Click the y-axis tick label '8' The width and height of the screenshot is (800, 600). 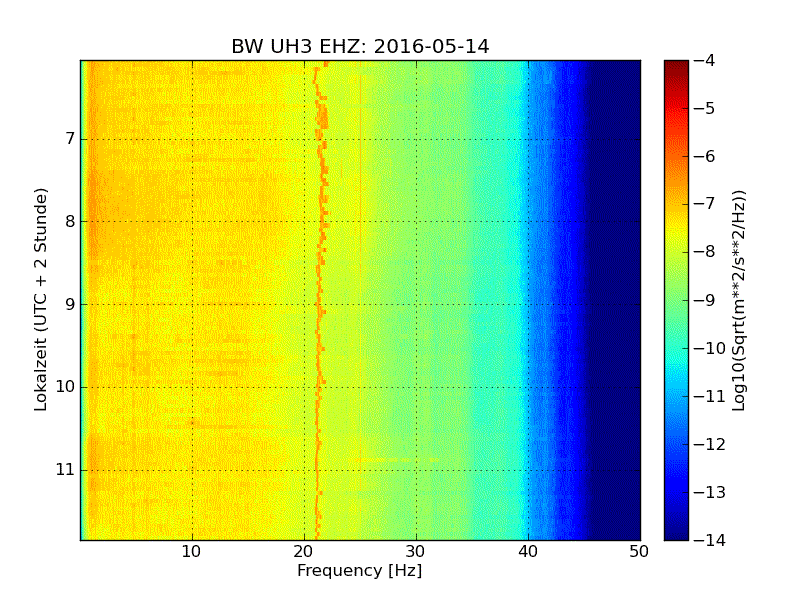(x=70, y=221)
